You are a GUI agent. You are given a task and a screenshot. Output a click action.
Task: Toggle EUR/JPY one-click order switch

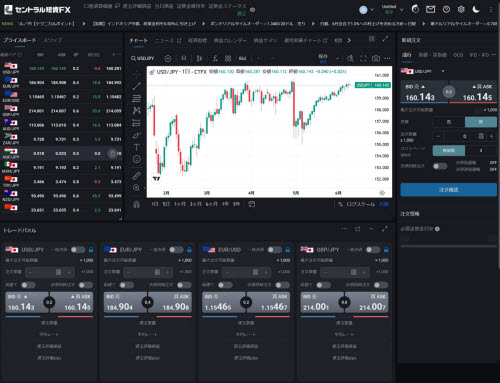tap(176, 250)
